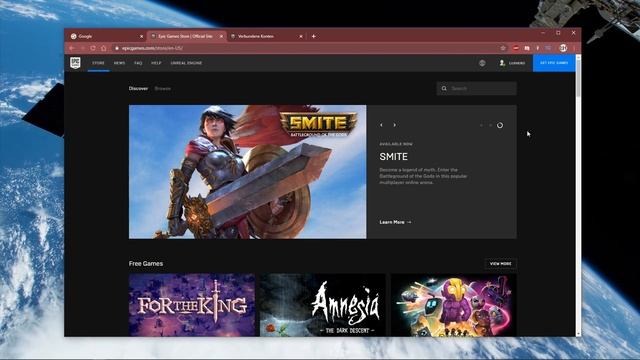This screenshot has height=360, width=640.
Task: Click the red ad-blocker extension icon
Action: click(516, 48)
